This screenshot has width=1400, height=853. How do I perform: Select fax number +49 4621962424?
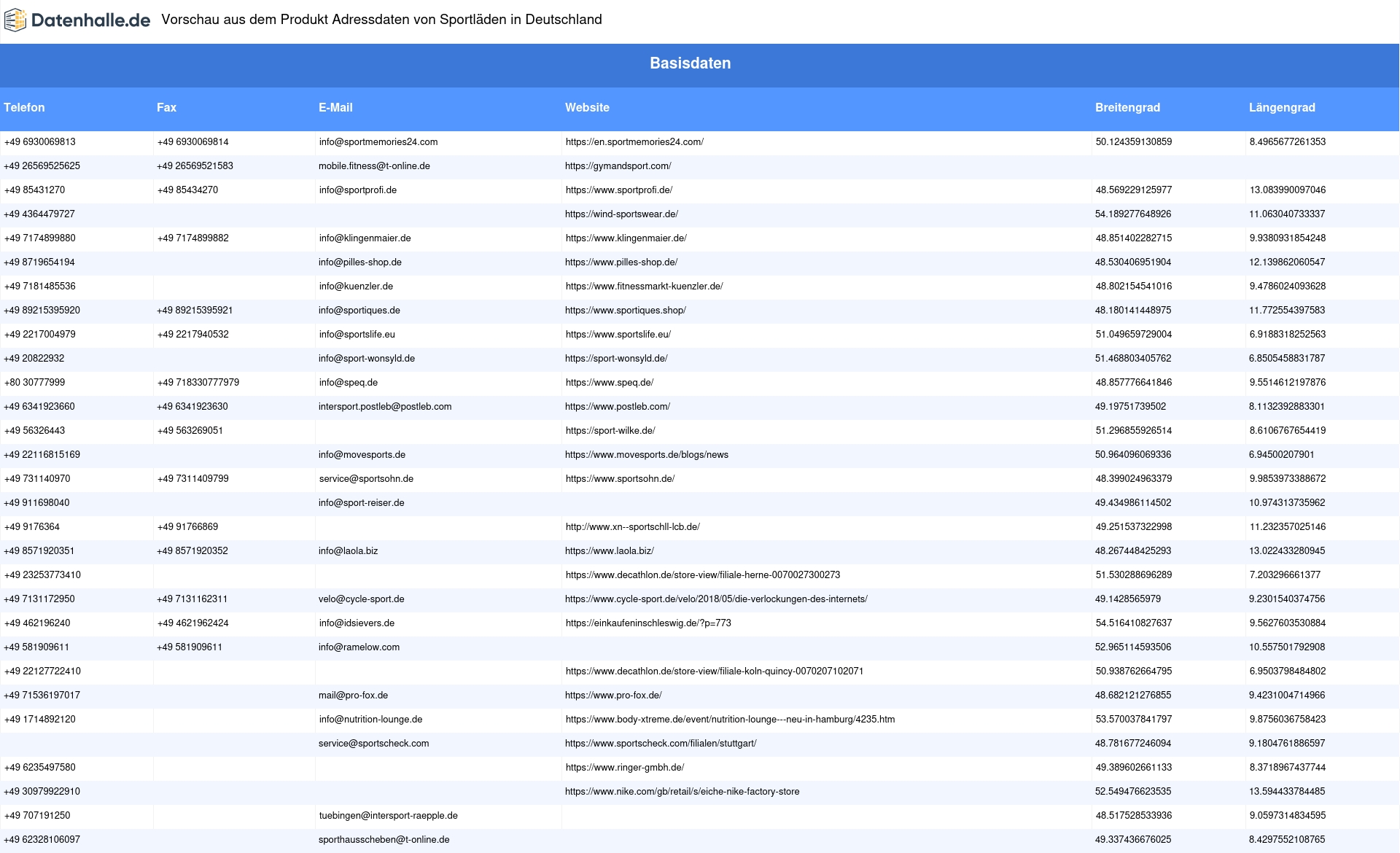192,623
